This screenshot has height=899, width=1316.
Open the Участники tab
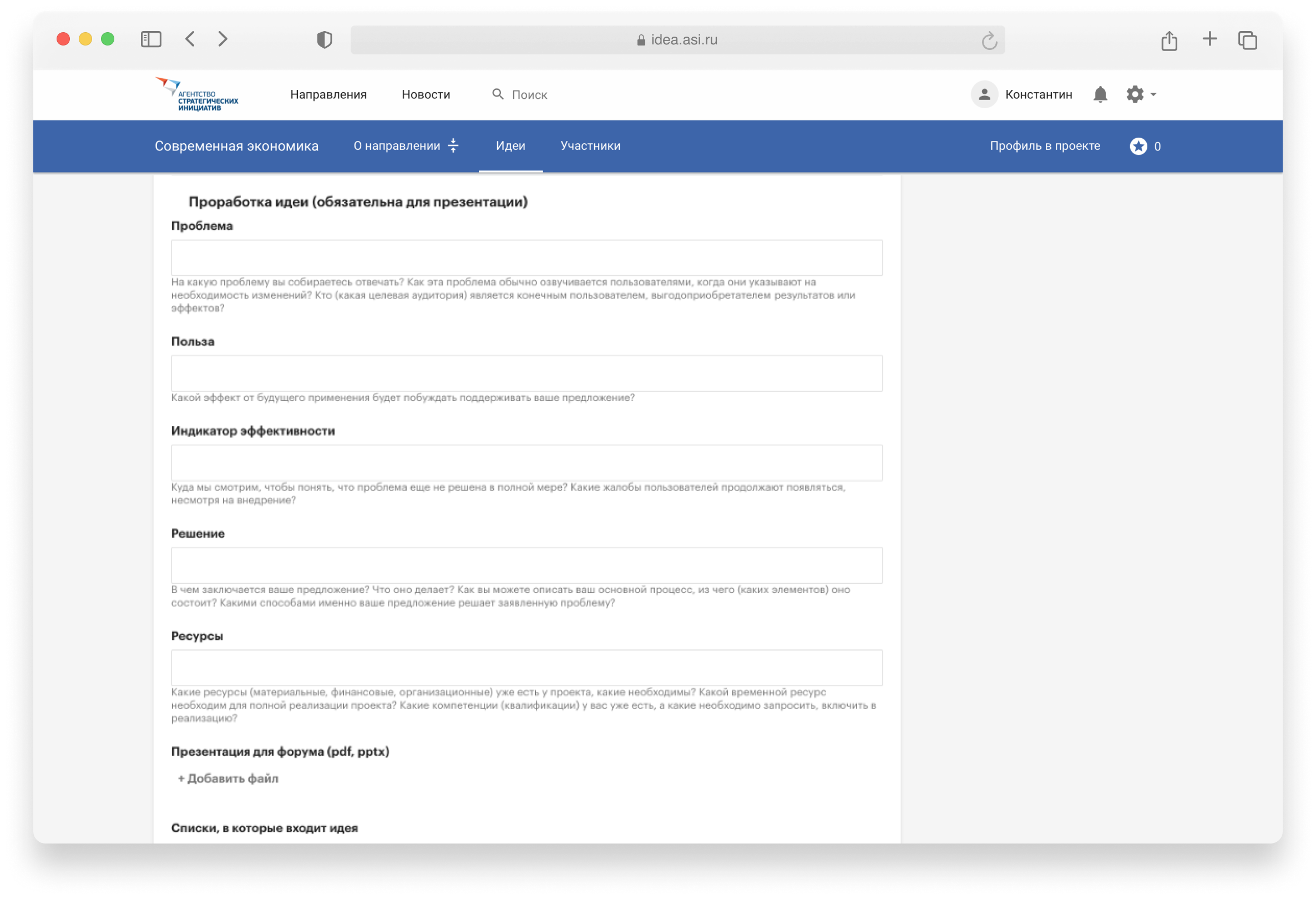pyautogui.click(x=590, y=146)
